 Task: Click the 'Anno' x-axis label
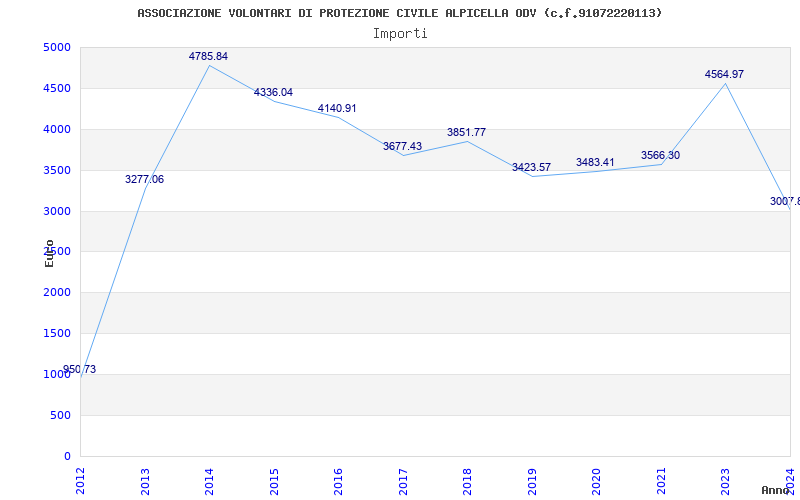(775, 490)
